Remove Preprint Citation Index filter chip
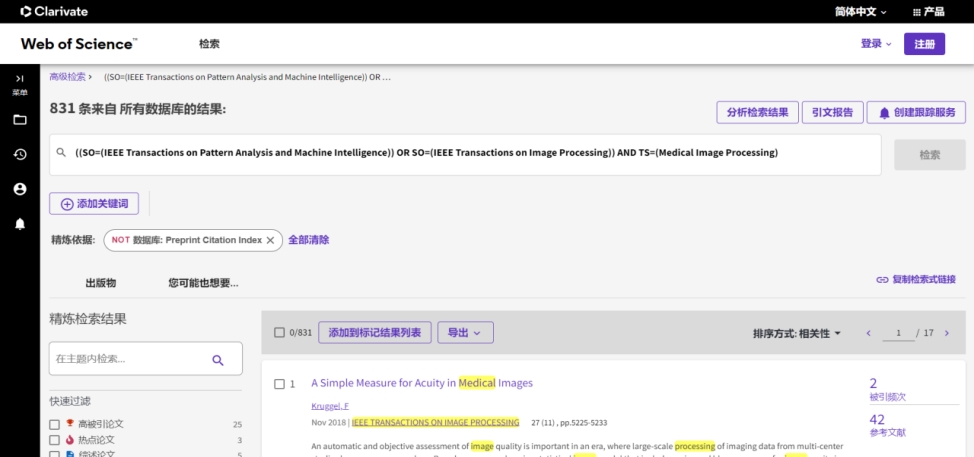 pyautogui.click(x=270, y=240)
